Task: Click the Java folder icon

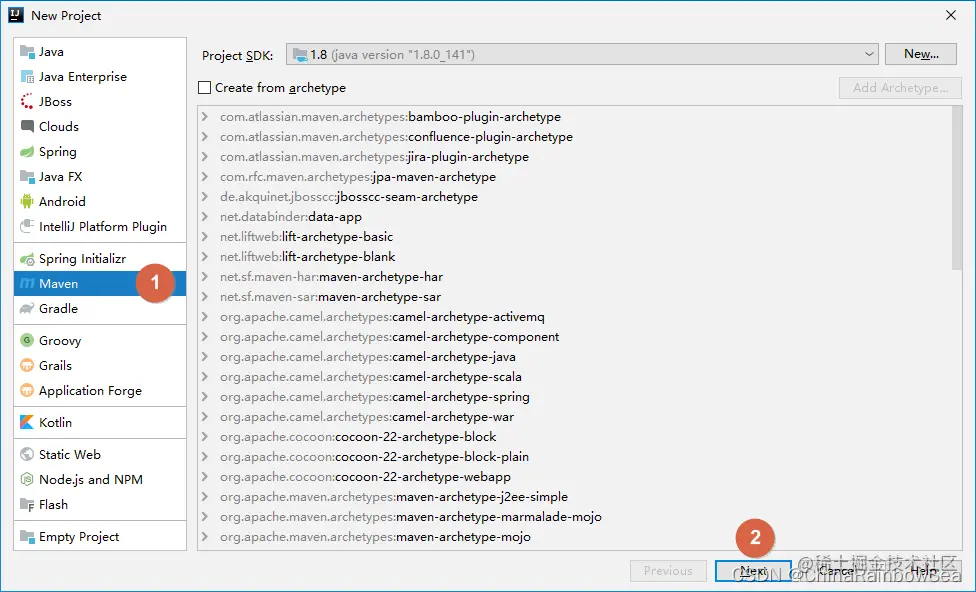Action: [x=27, y=52]
